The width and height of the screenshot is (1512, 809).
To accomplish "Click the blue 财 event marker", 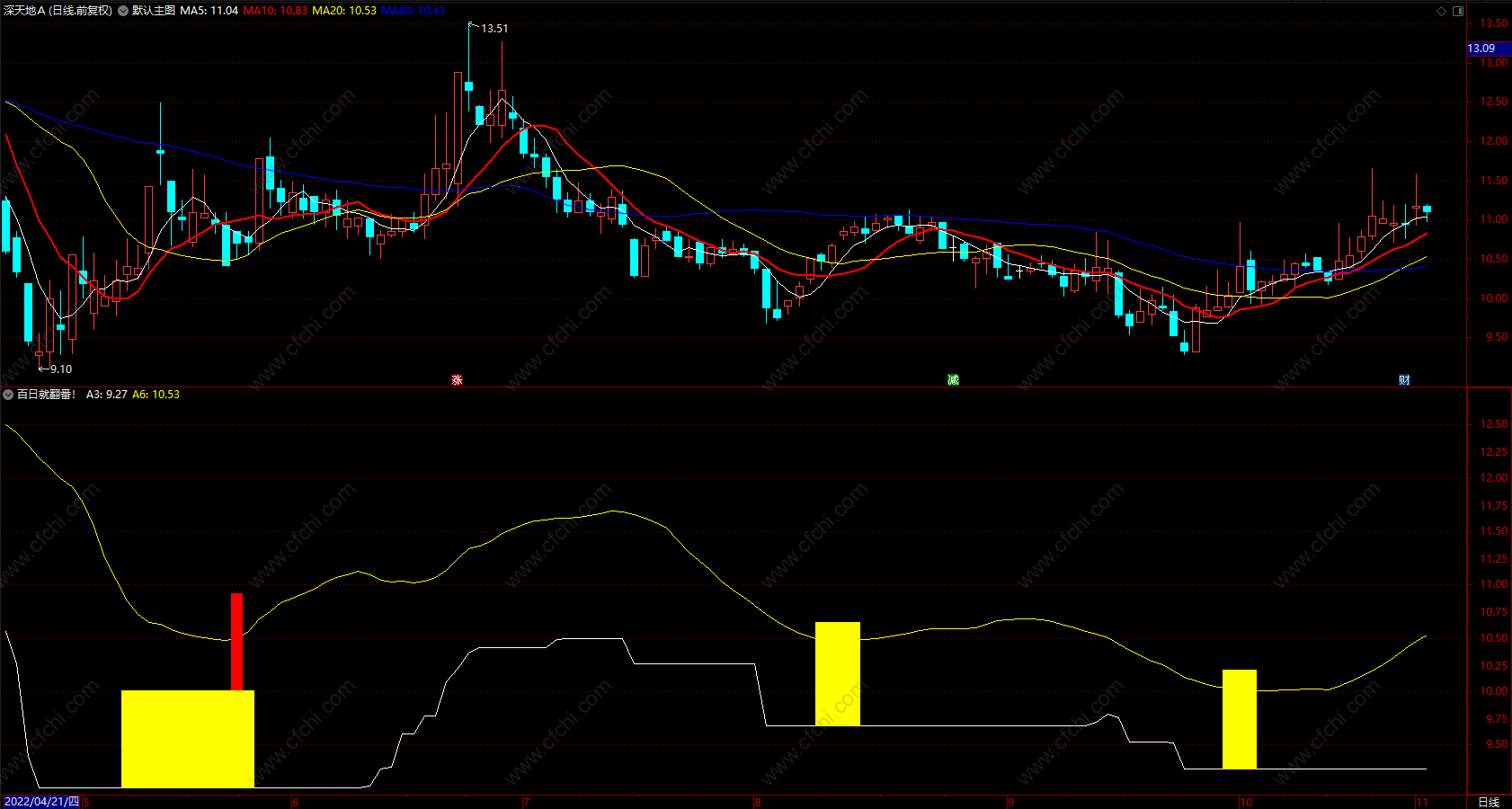I will (x=1404, y=380).
